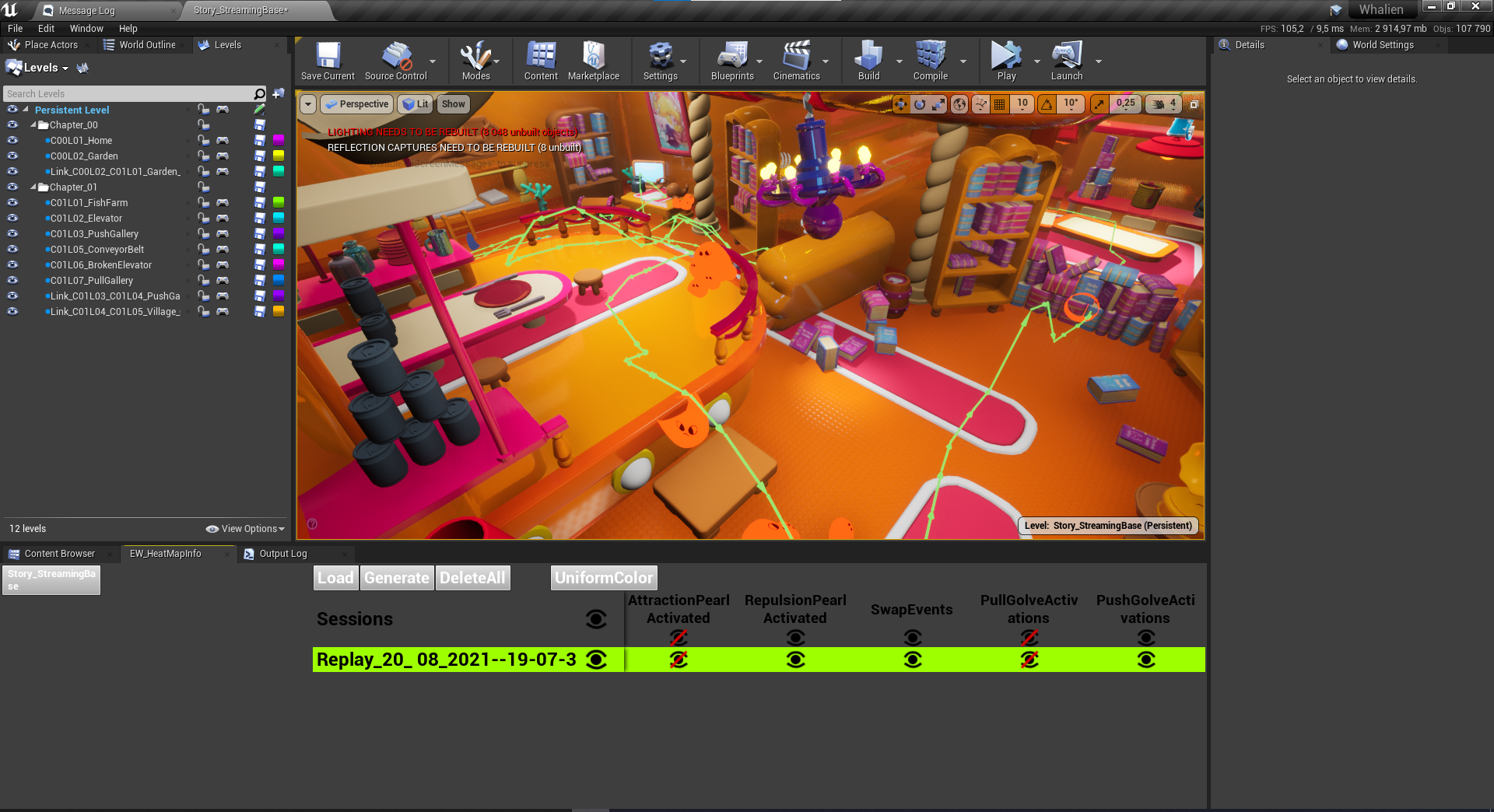Open the grid snap value 10 dropdown
Viewport: 1494px width, 812px height.
[x=1022, y=104]
